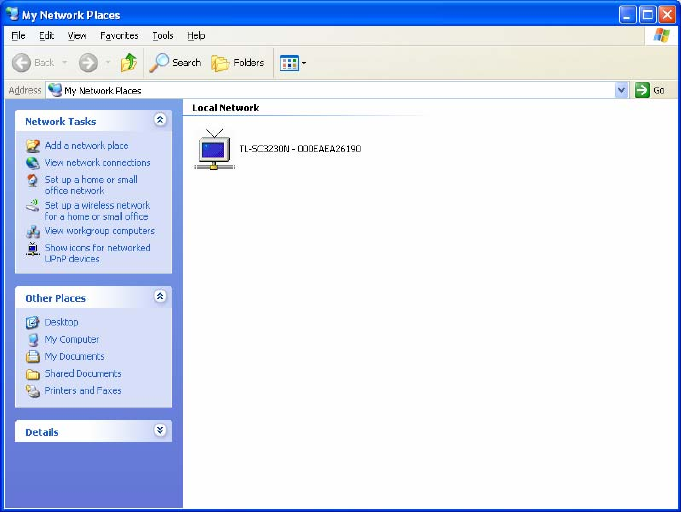The width and height of the screenshot is (681, 512).
Task: Open the Help menu
Action: (x=196, y=36)
